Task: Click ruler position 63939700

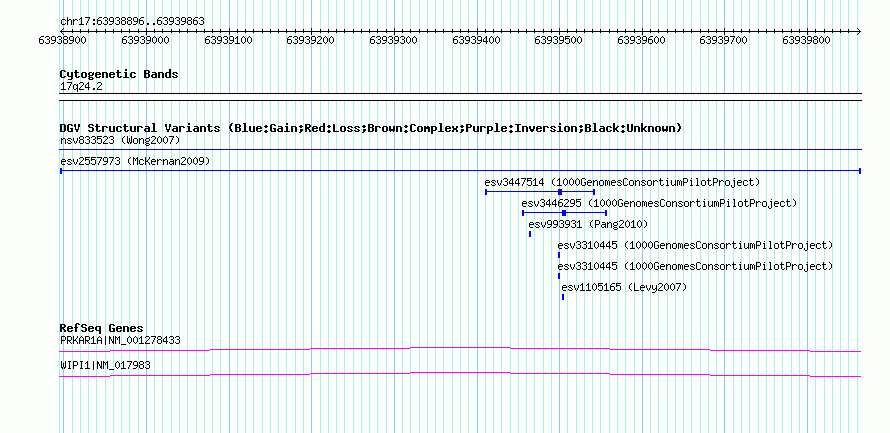Action: pyautogui.click(x=723, y=40)
